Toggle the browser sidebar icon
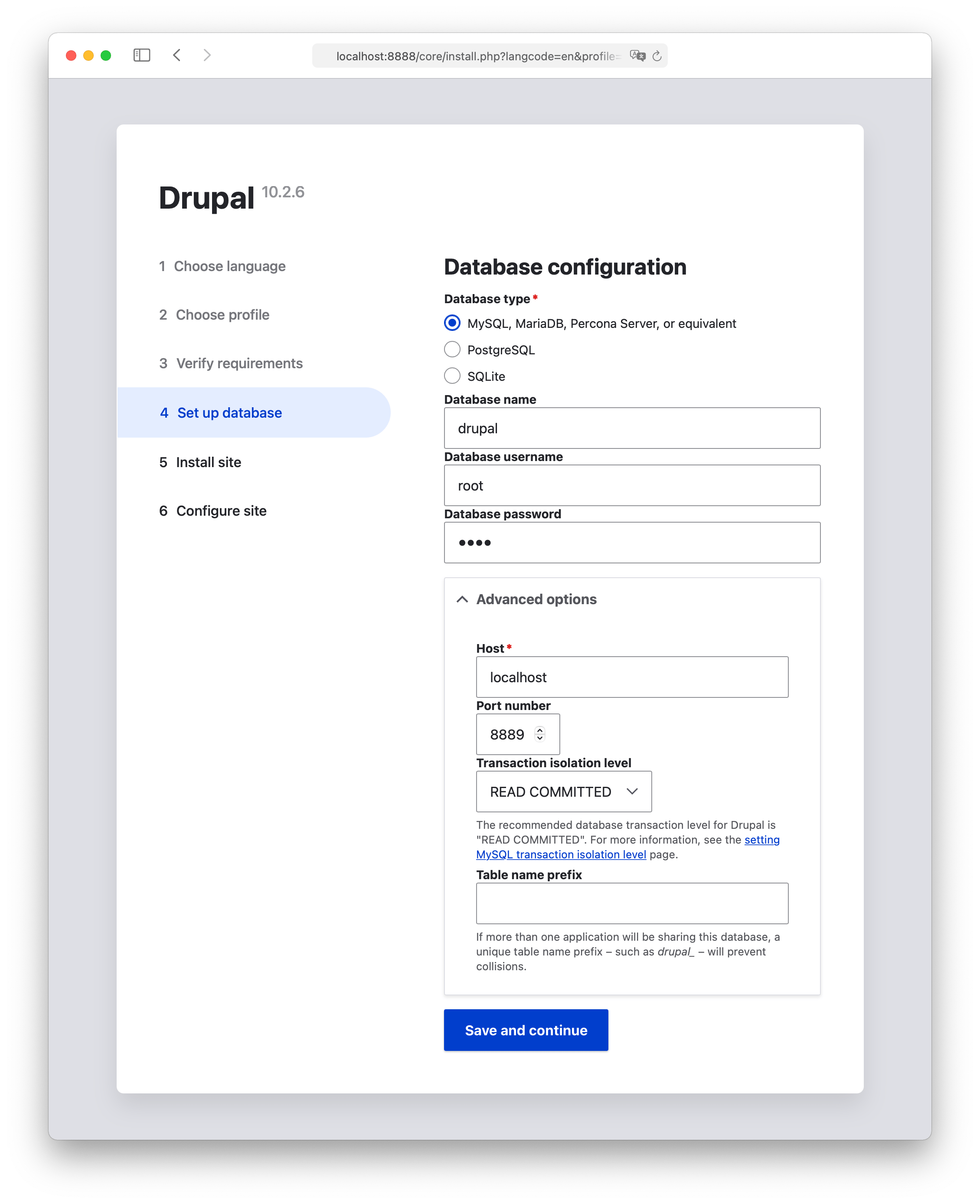Viewport: 980px width, 1204px height. click(142, 56)
